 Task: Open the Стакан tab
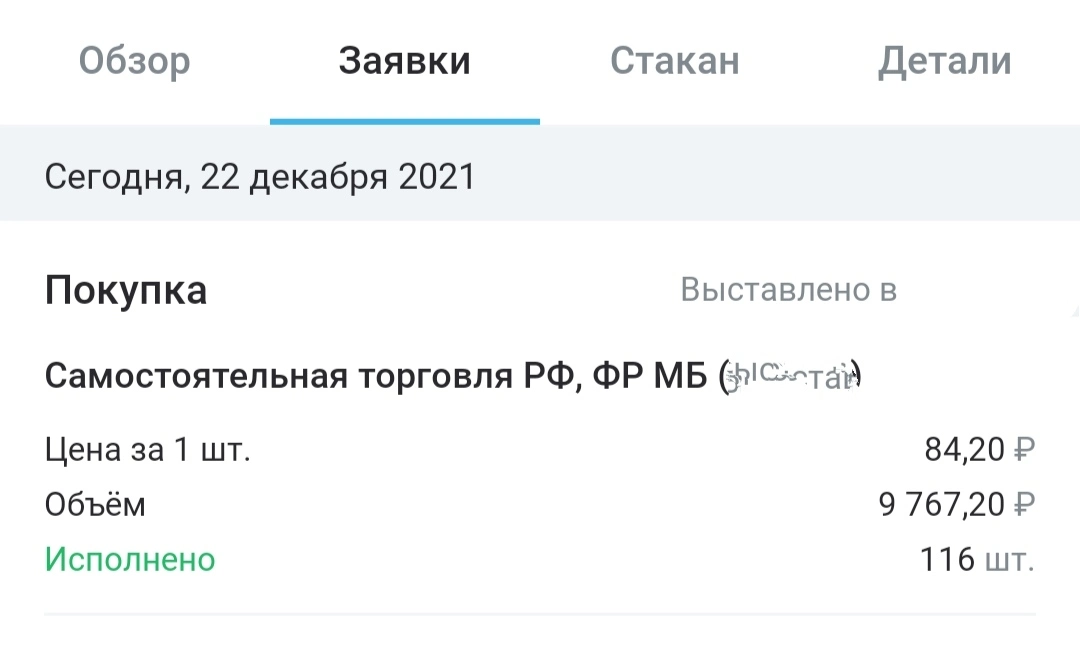coord(675,61)
